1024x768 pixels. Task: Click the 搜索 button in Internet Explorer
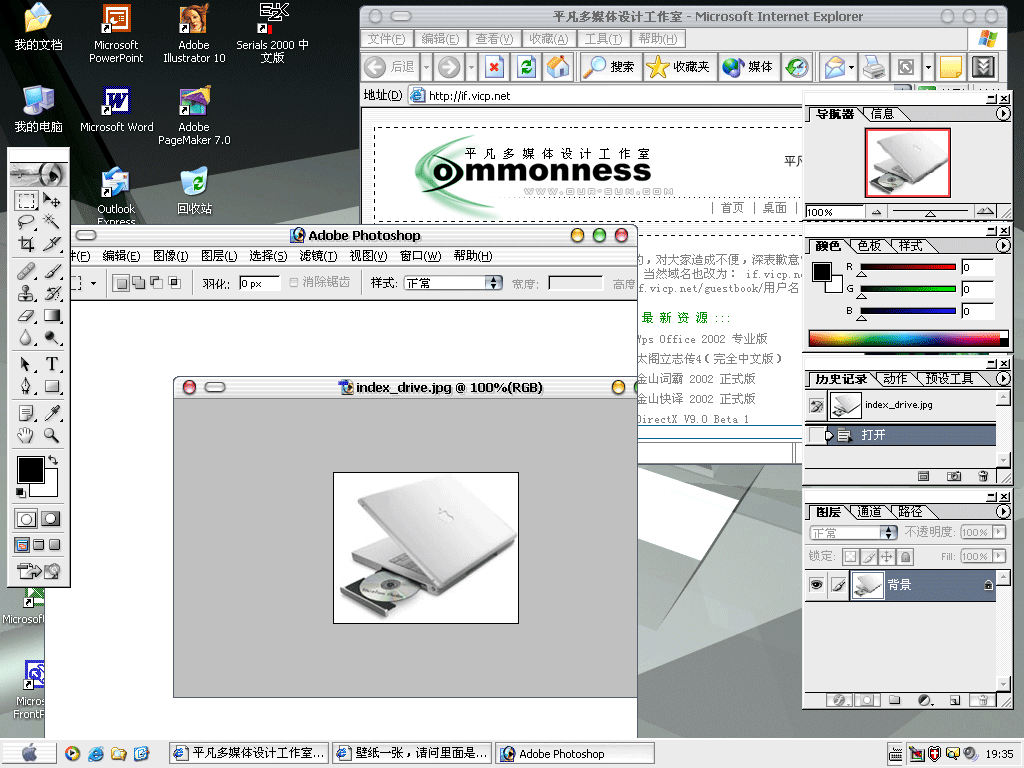point(609,67)
